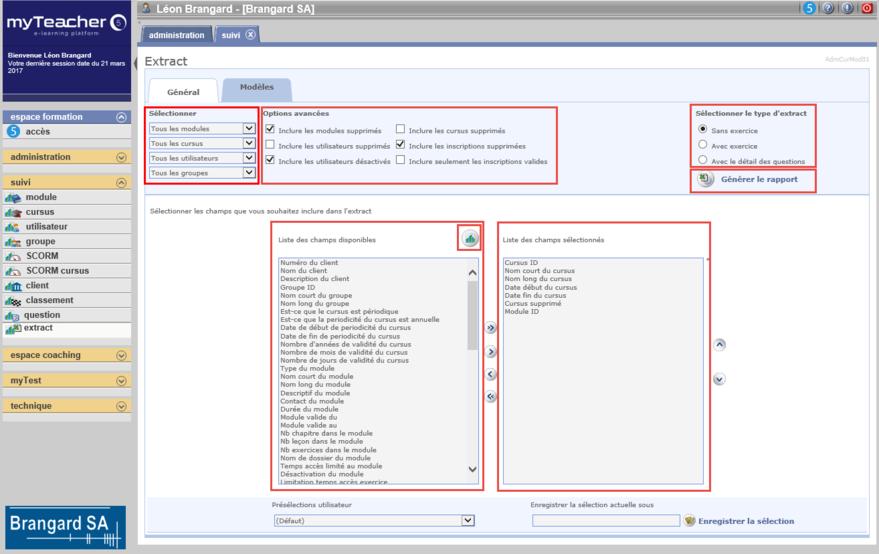The image size is (879, 554).
Task: Uncheck Inclure les modules supprimés
Action: tap(270, 130)
